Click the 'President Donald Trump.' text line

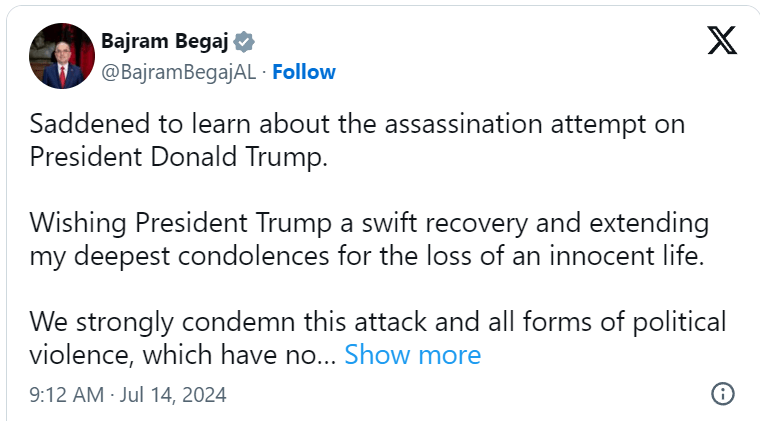(178, 158)
